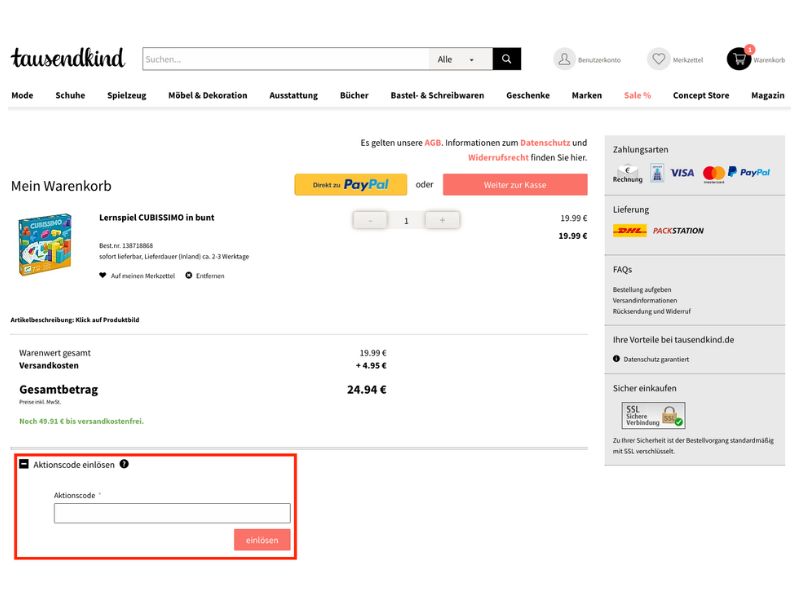This screenshot has height=600, width=800.
Task: Click the quantity field showing 1
Action: (x=406, y=220)
